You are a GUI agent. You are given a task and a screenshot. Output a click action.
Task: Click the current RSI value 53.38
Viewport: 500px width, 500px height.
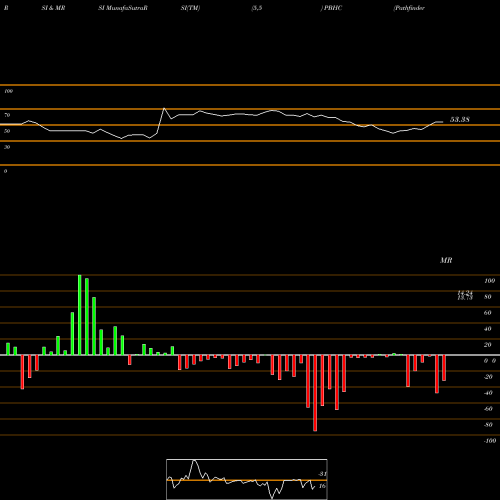click(x=460, y=119)
